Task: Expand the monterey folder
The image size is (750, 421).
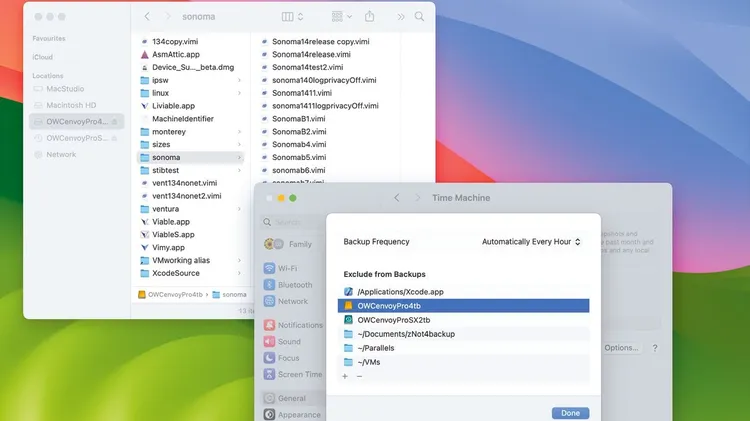Action: tap(239, 132)
